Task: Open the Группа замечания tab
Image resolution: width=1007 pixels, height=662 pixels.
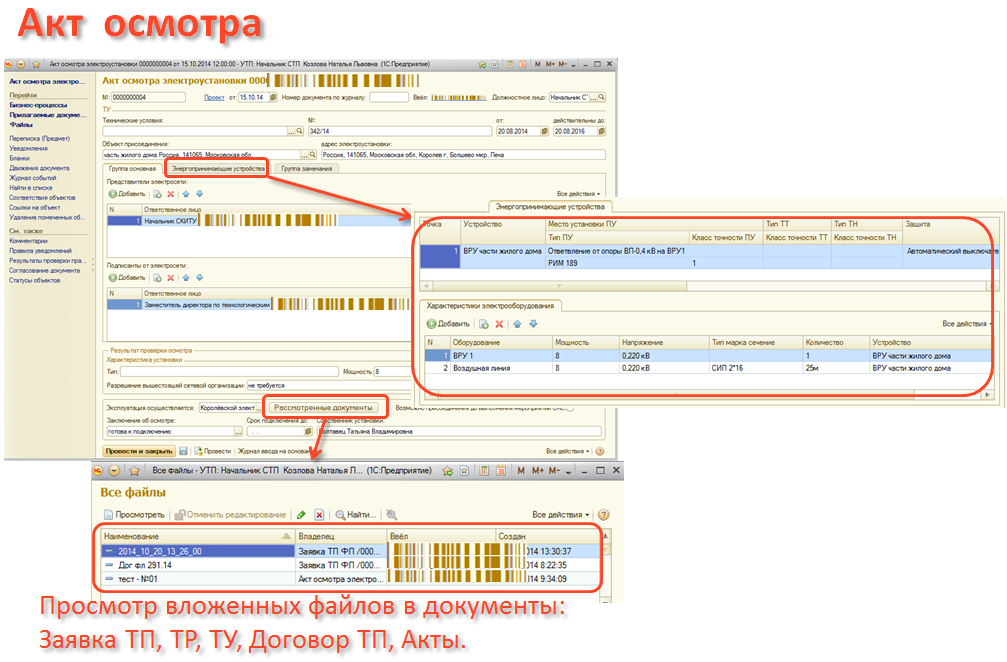Action: 306,169
